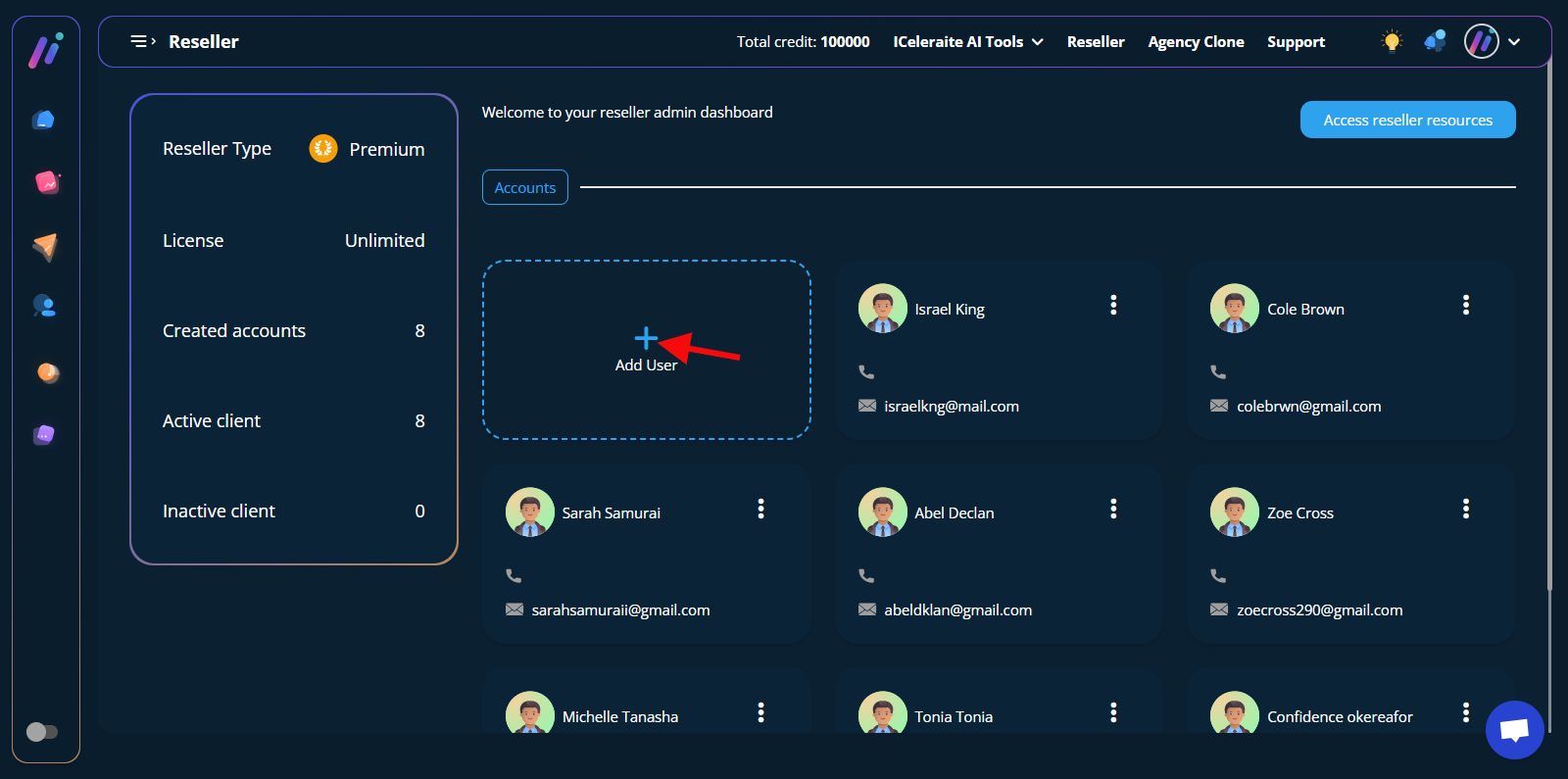Expand the profile menu chevron

1514,42
